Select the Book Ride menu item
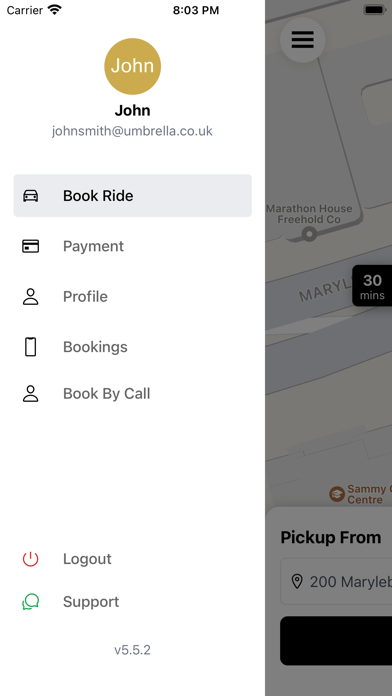Image resolution: width=392 pixels, height=696 pixels. click(133, 196)
